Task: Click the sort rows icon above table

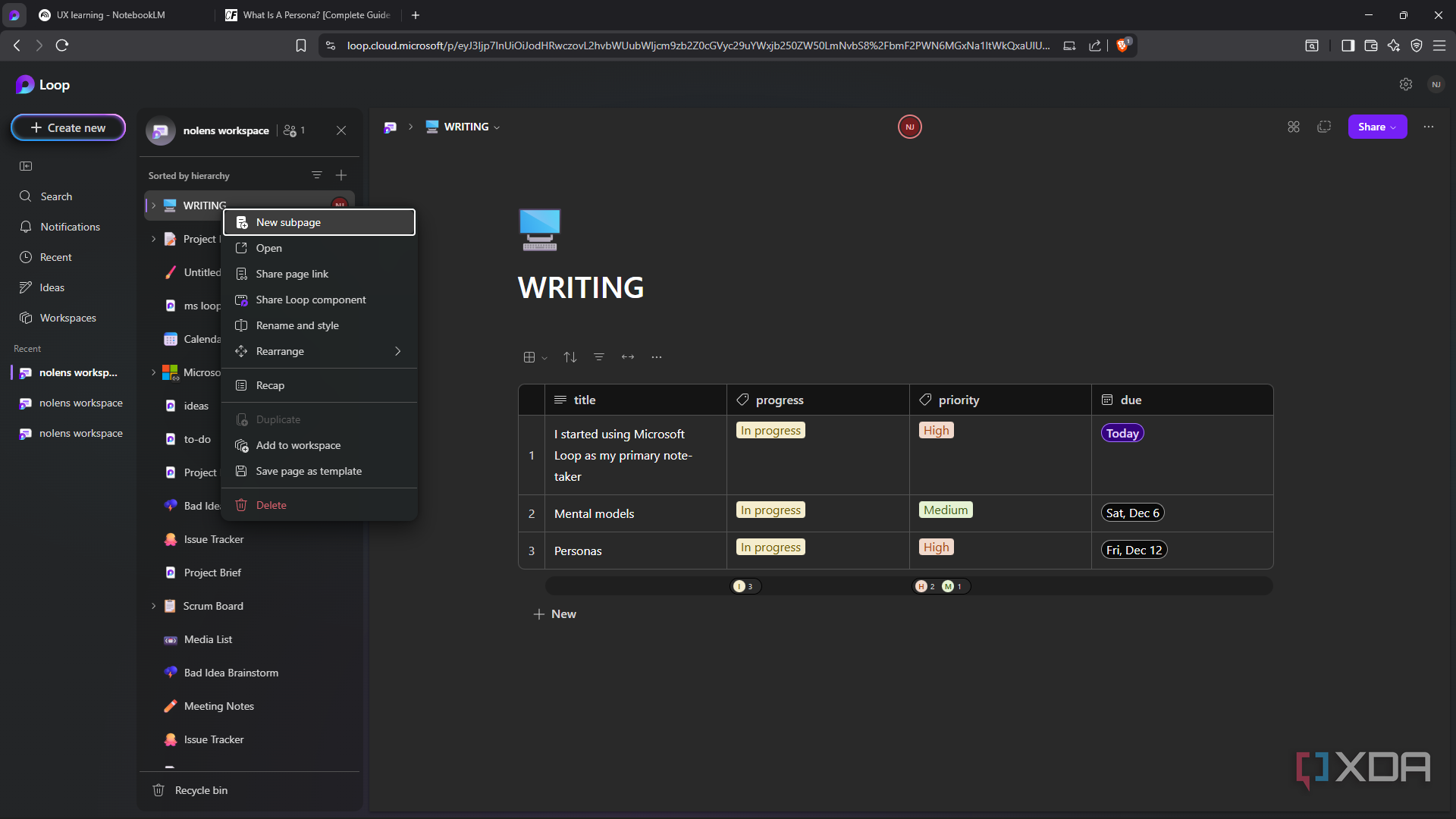Action: [x=570, y=357]
